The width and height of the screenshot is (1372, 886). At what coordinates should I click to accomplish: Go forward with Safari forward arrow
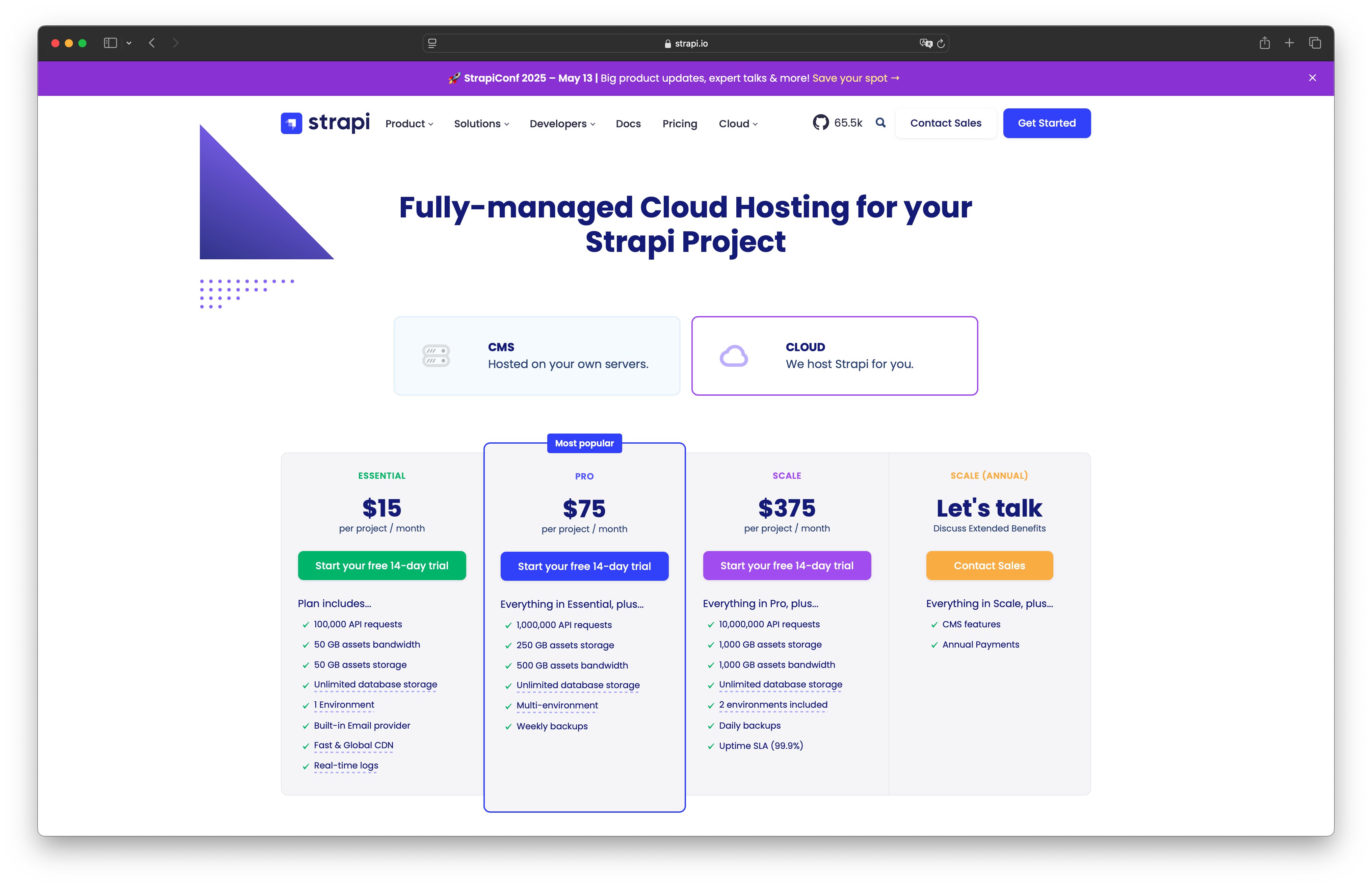click(176, 43)
